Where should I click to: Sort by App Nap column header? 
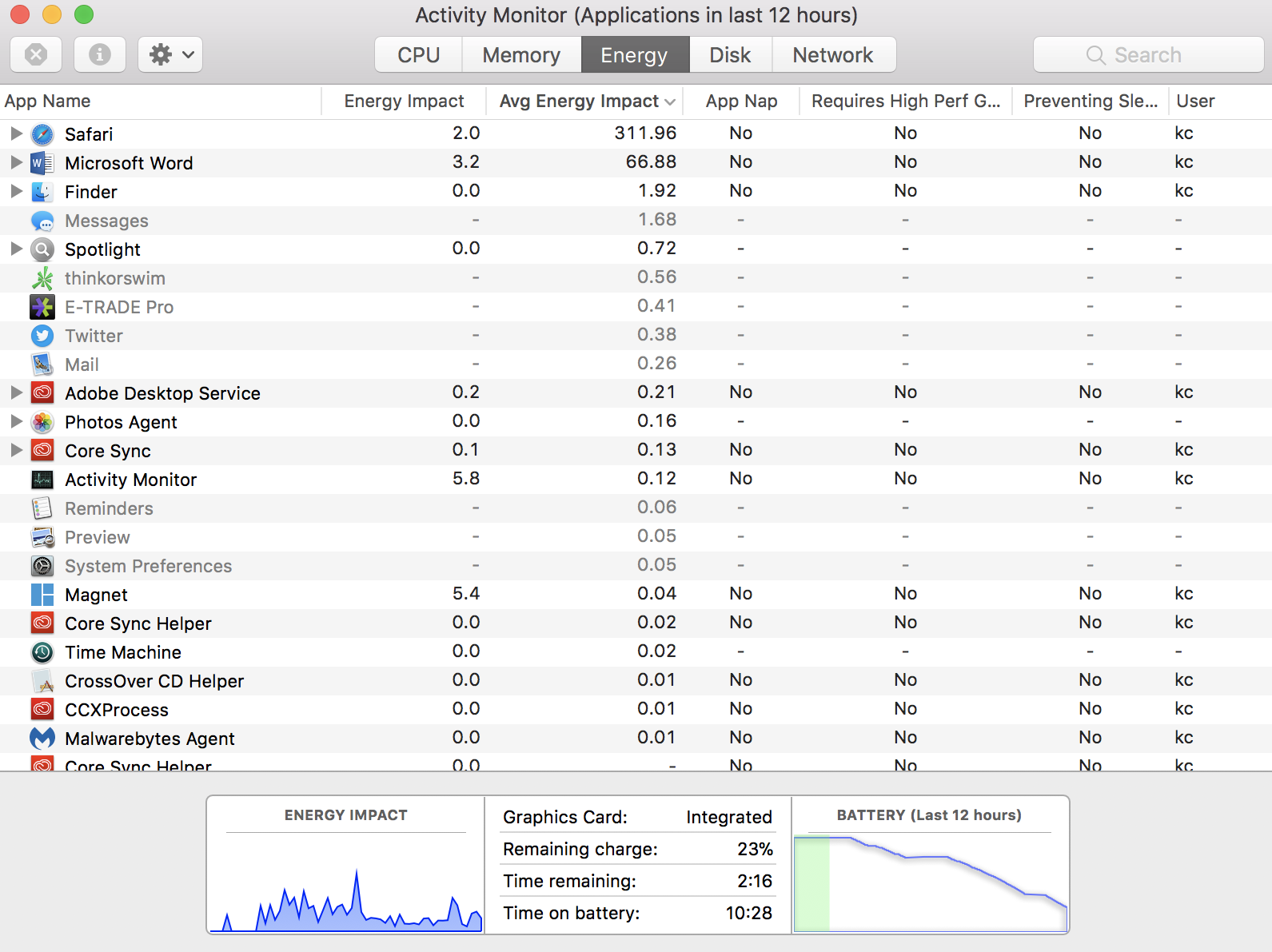[742, 102]
